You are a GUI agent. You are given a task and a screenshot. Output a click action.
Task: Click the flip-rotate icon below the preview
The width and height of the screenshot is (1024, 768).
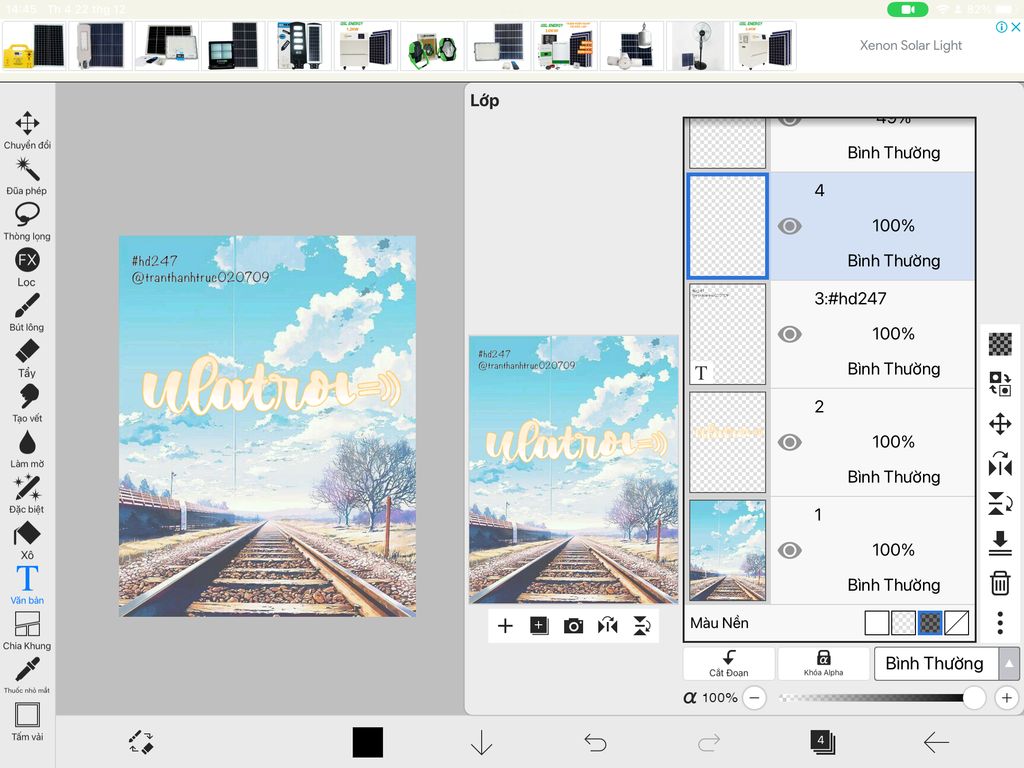pos(642,626)
